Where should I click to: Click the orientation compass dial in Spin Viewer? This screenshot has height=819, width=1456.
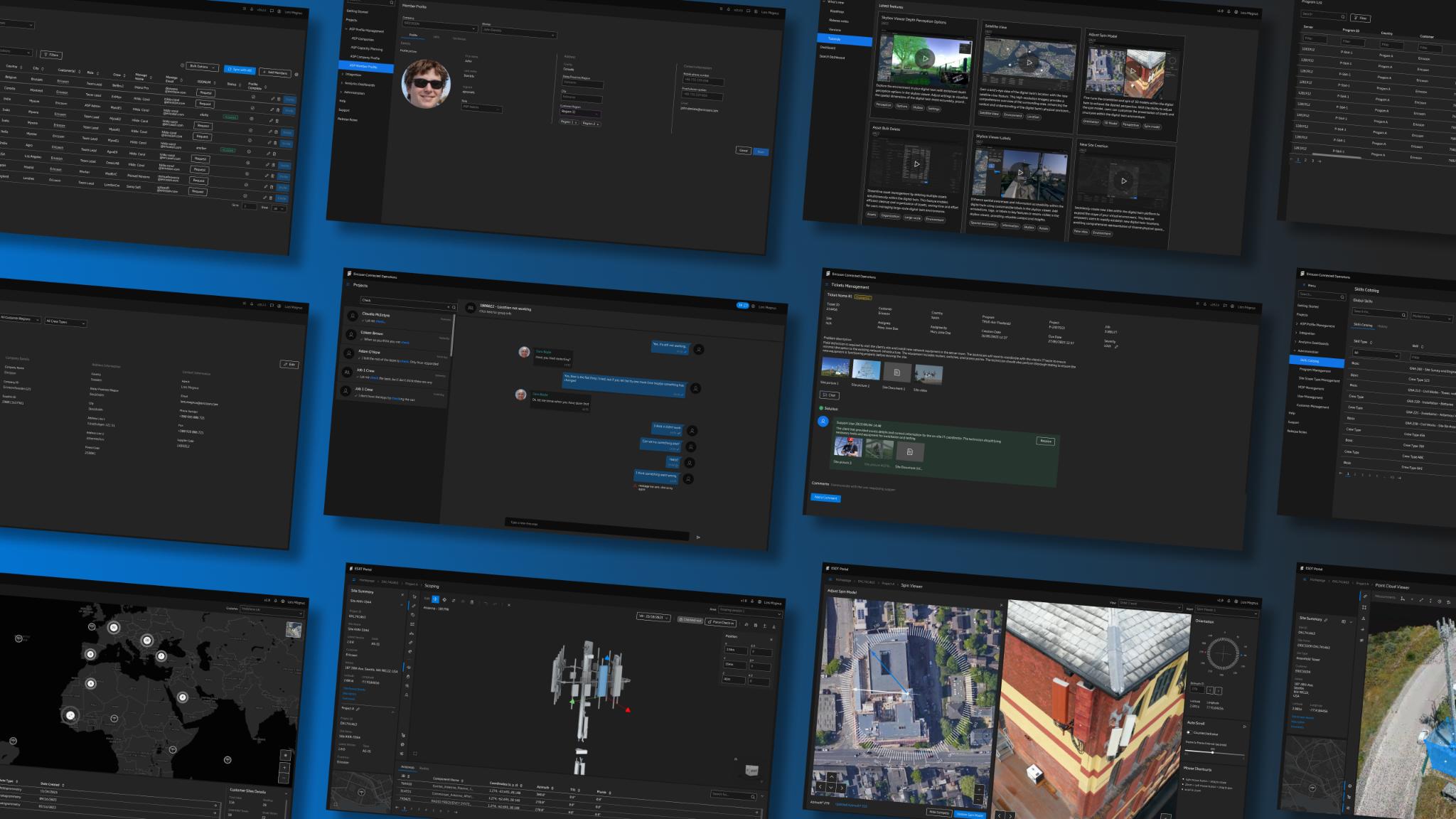click(1224, 653)
